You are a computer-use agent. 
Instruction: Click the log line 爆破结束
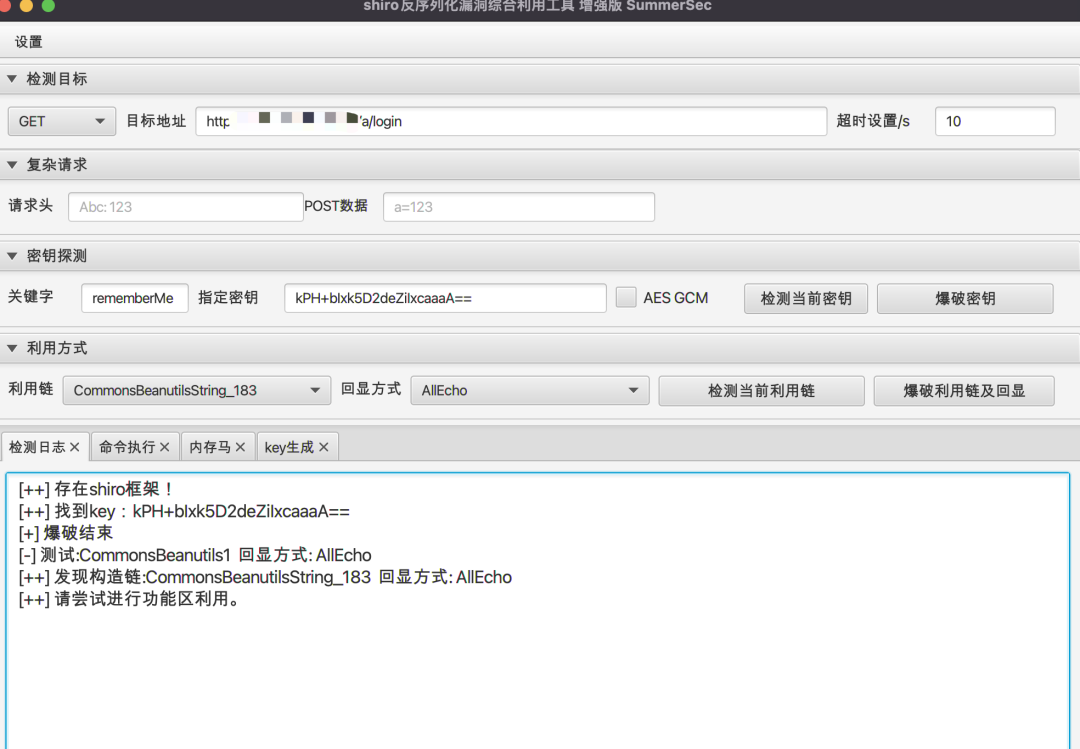pos(65,533)
